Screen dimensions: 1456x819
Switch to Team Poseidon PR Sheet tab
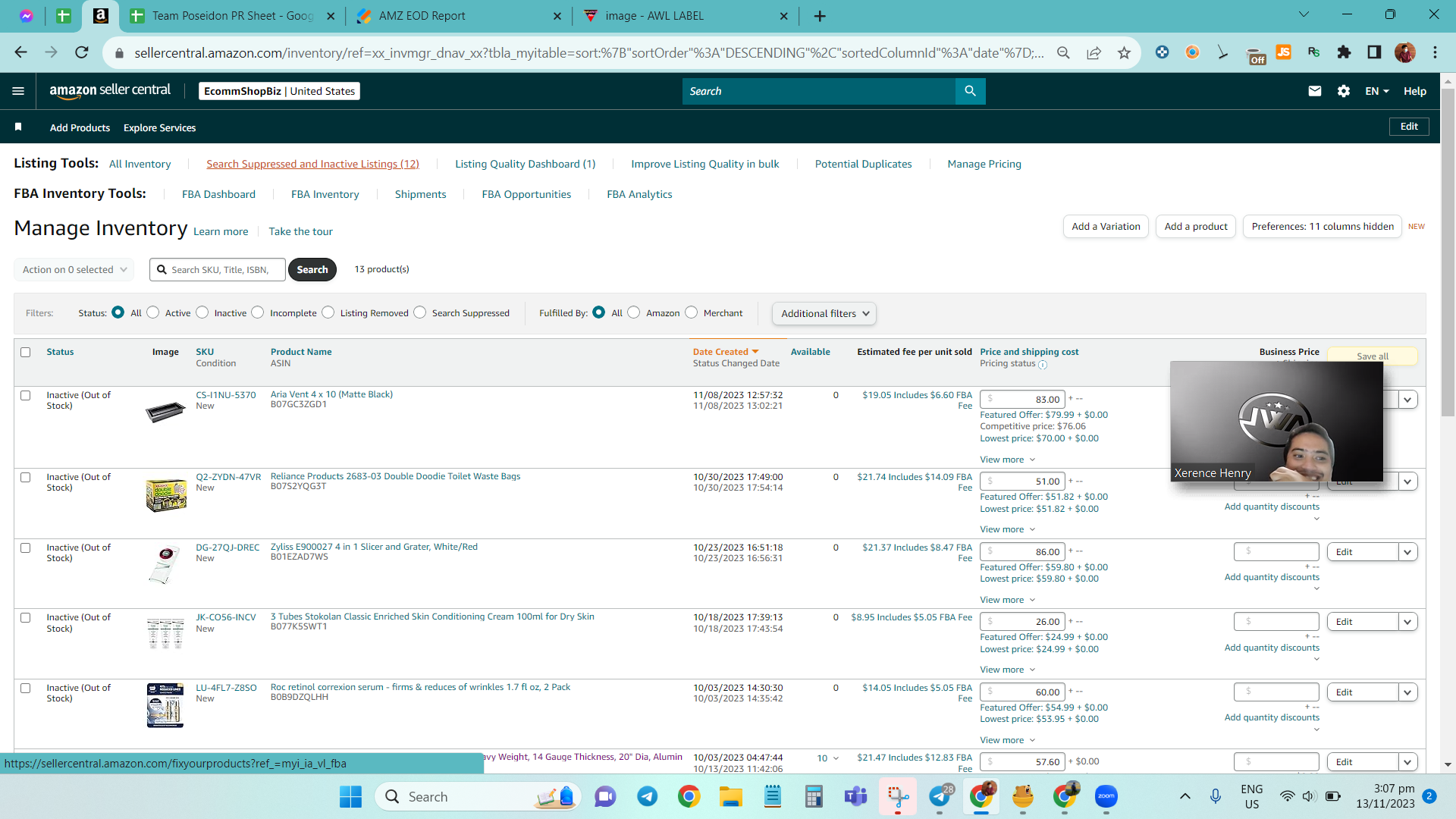click(x=233, y=16)
